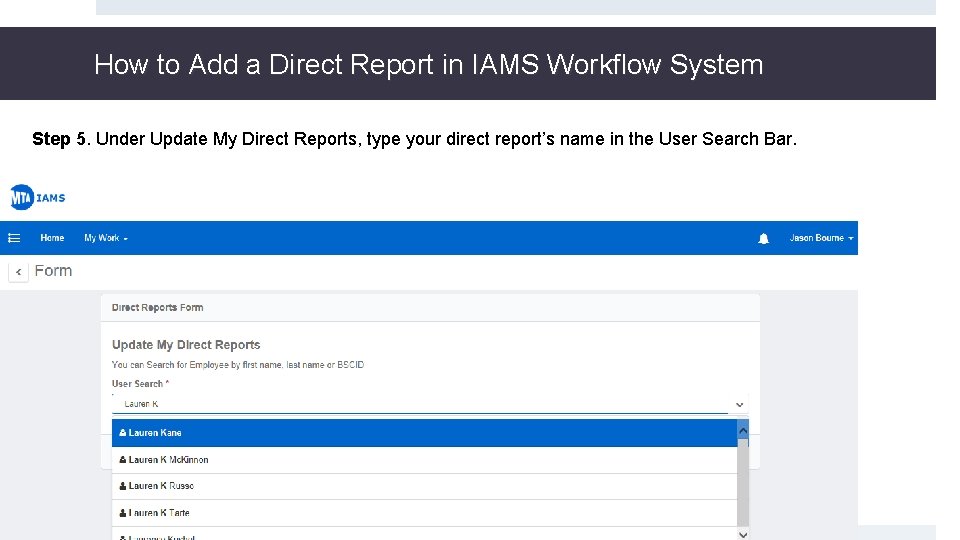The width and height of the screenshot is (960, 540).
Task: Click the person icon beside Lauren K Tarte
Action: 122,513
